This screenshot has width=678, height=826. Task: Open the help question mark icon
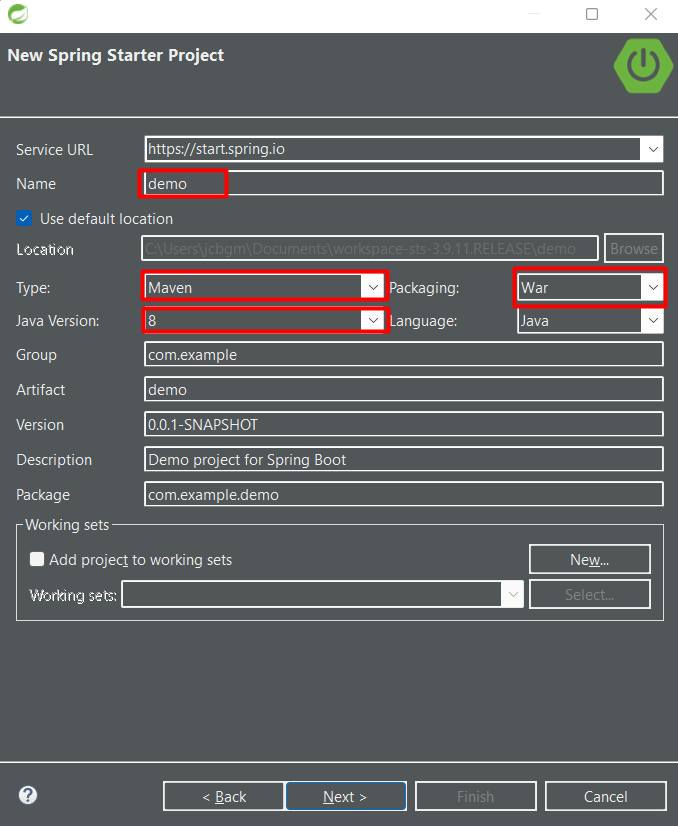tap(28, 795)
